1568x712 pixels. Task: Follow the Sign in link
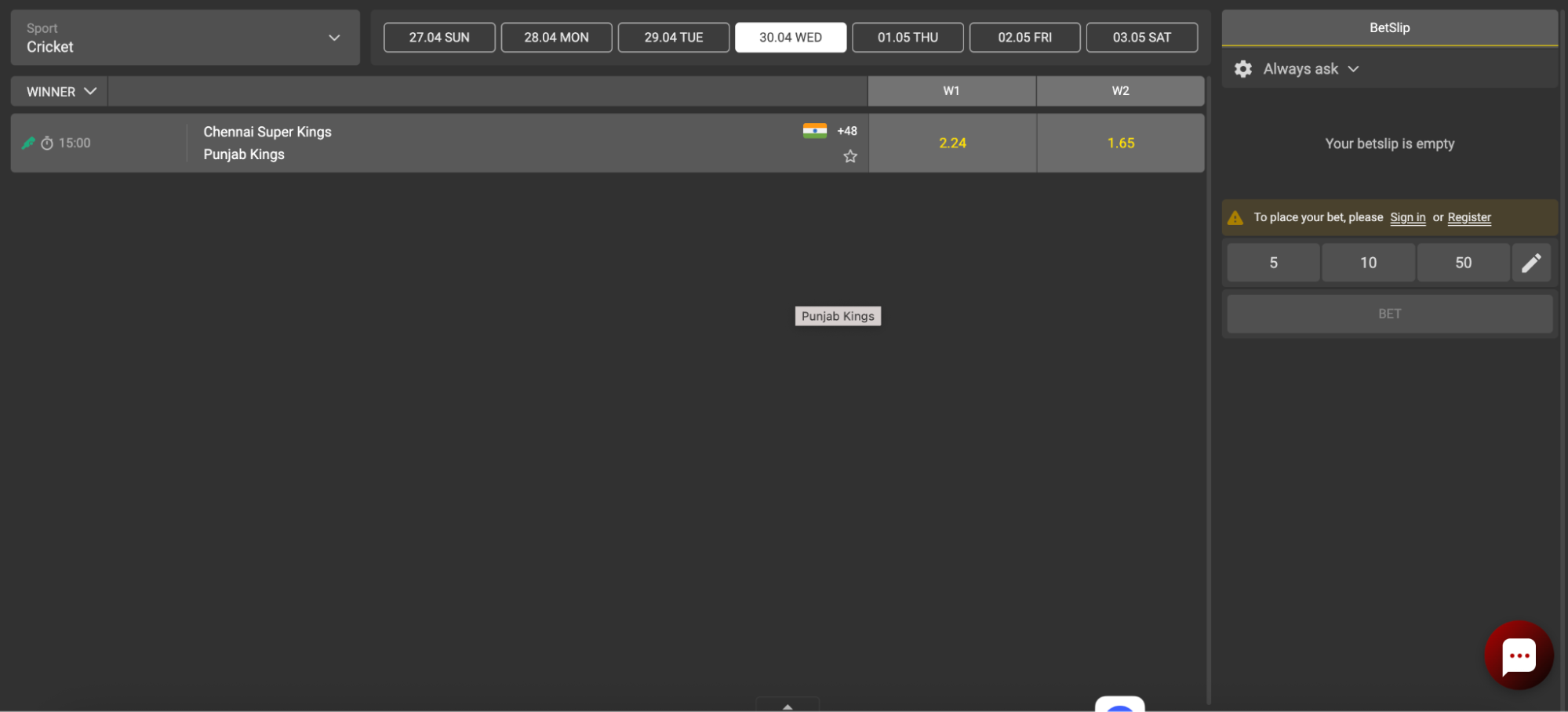(x=1407, y=218)
